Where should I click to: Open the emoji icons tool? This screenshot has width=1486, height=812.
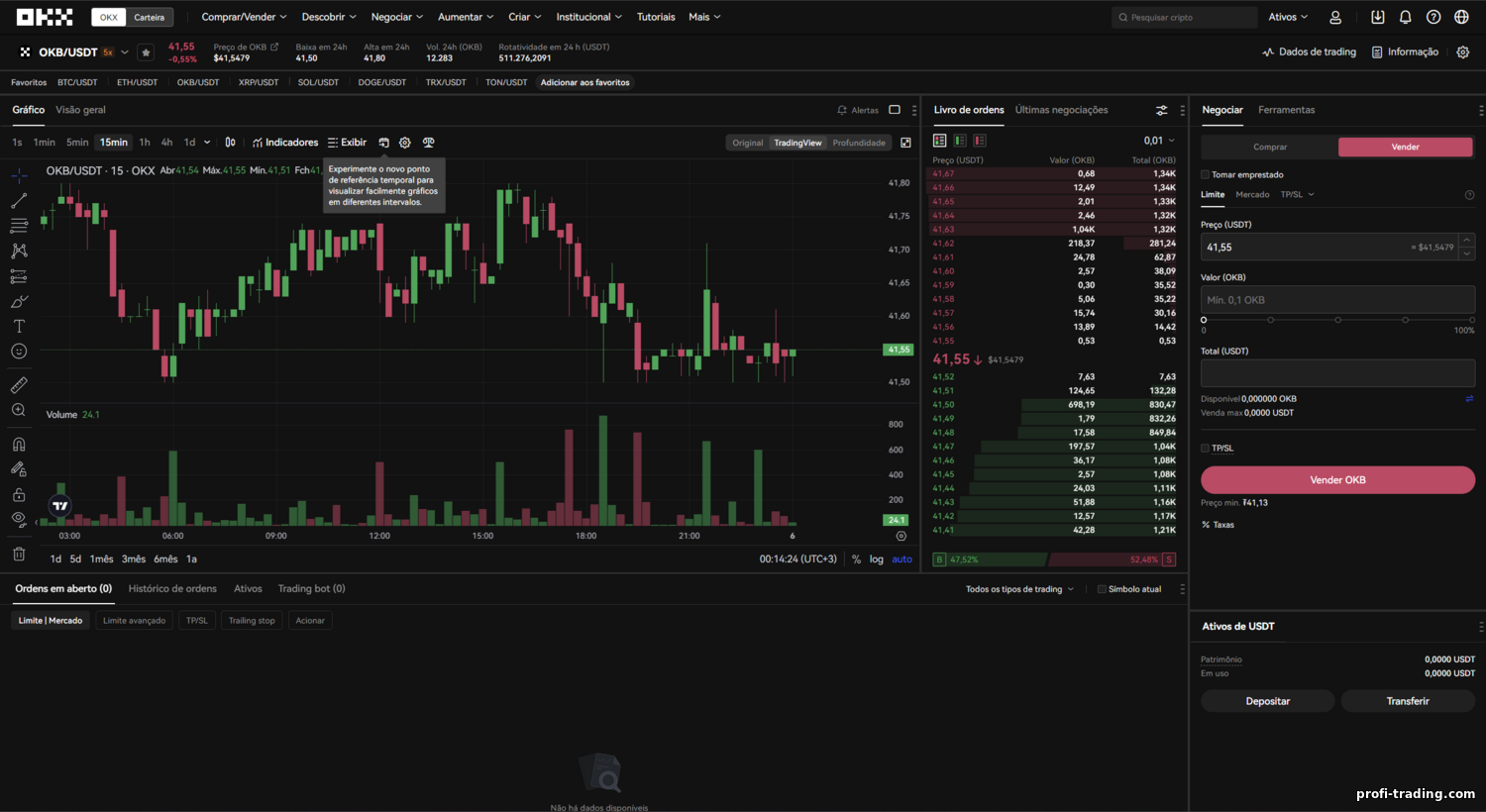tap(19, 351)
